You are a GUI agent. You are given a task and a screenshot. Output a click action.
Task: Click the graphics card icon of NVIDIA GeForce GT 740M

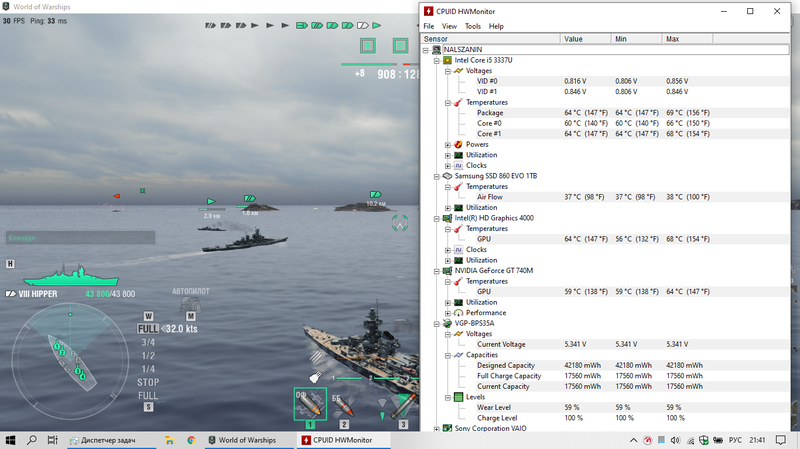coord(447,270)
